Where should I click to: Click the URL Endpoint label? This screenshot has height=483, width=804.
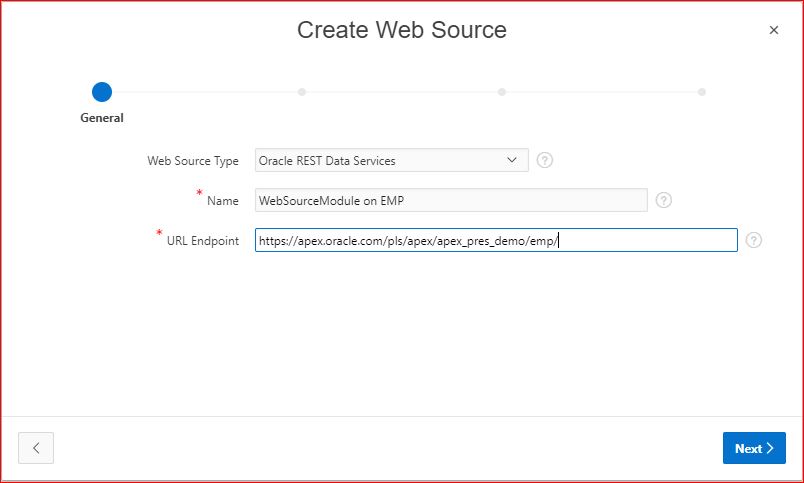pyautogui.click(x=203, y=241)
